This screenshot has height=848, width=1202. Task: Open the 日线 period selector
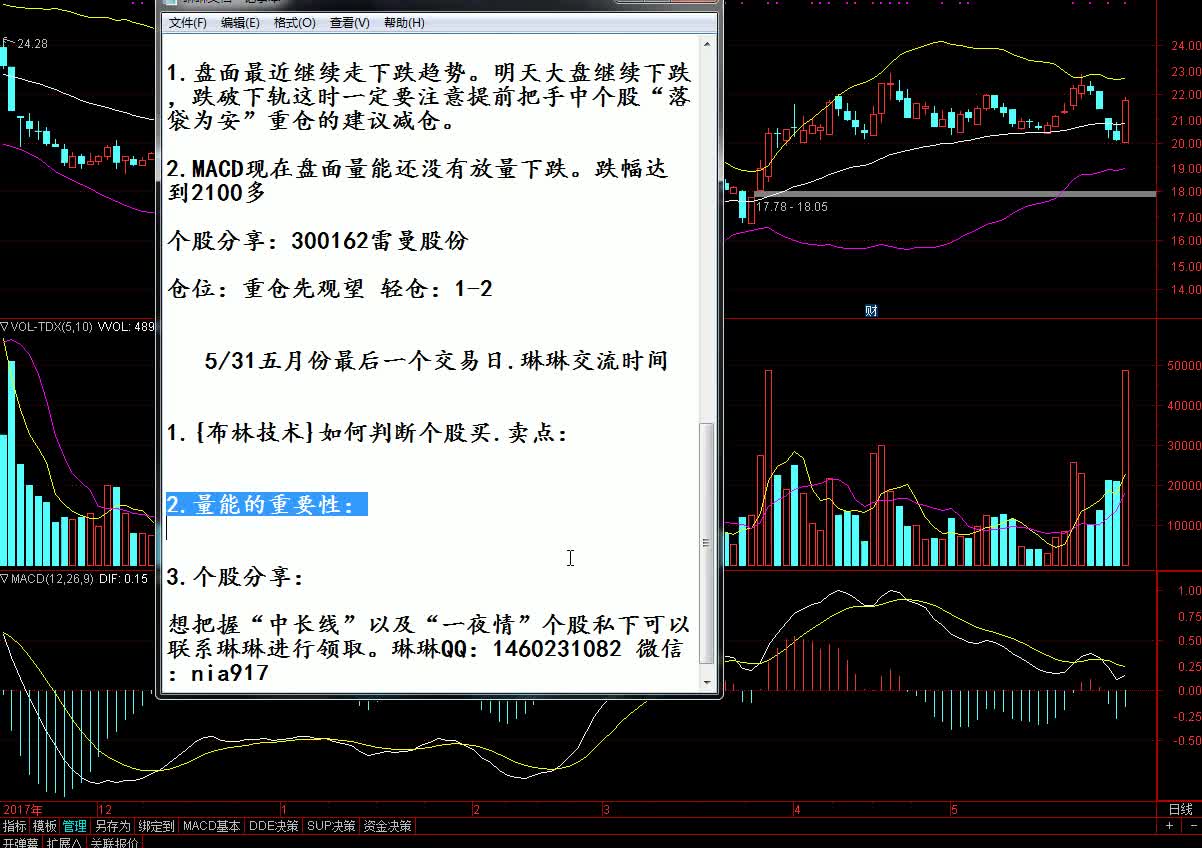[x=1180, y=809]
